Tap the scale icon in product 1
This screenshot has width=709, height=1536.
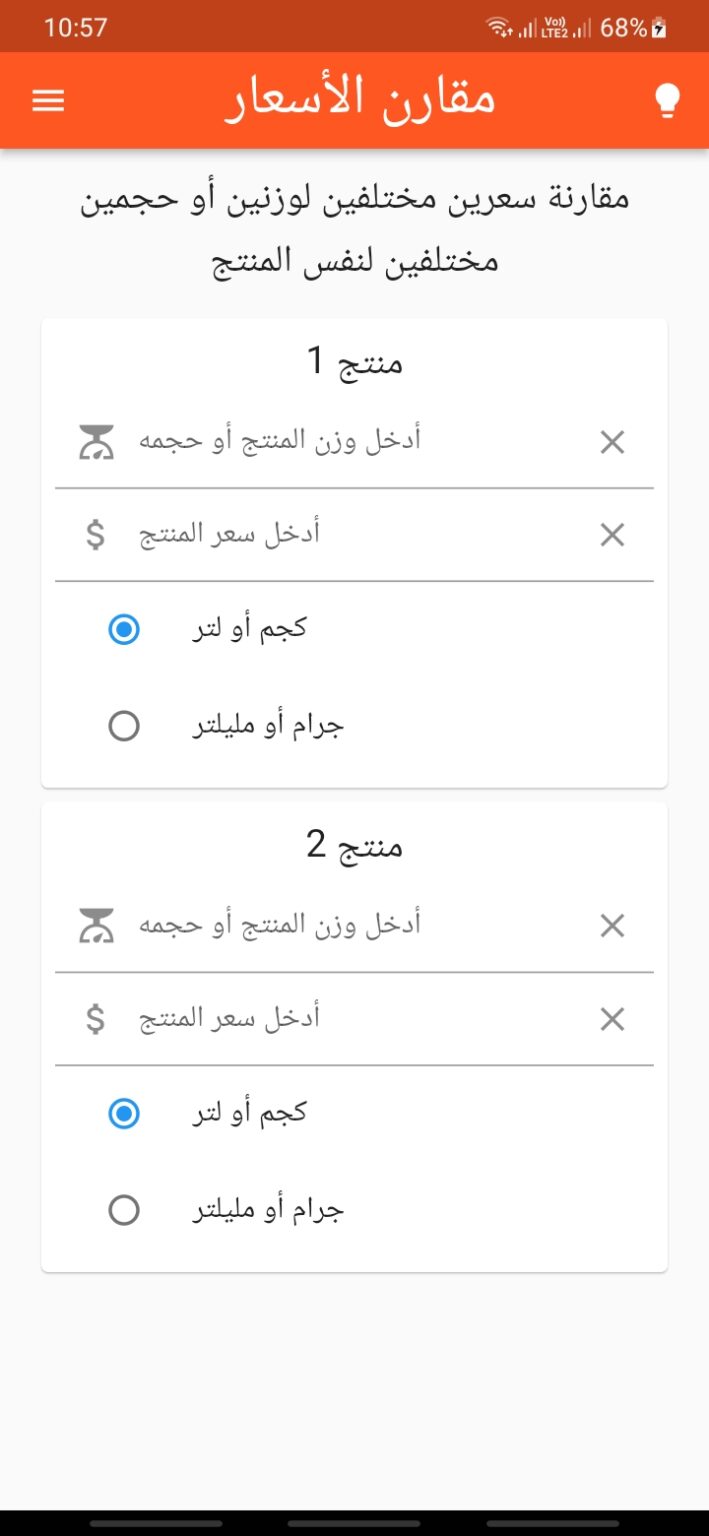[97, 442]
